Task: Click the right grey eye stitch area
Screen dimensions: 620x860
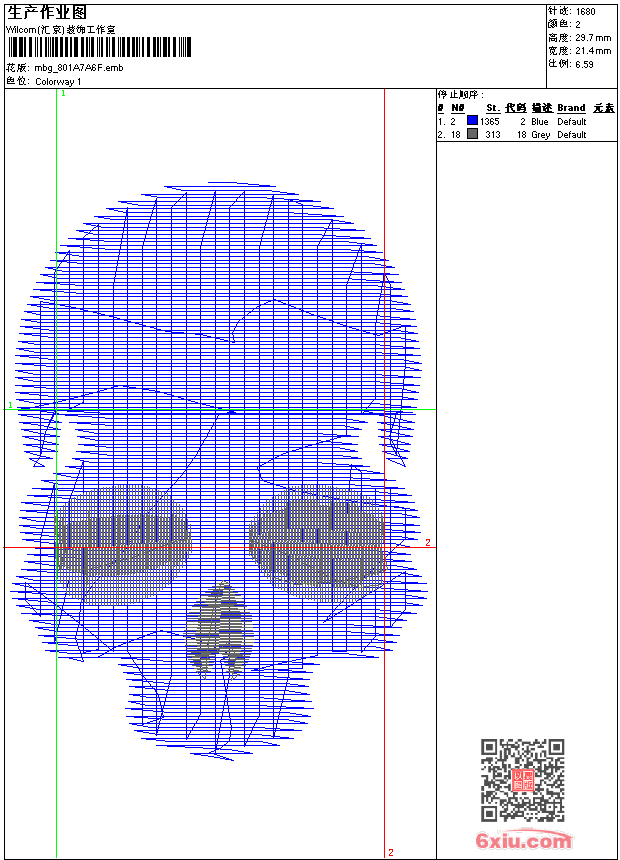Action: 317,540
